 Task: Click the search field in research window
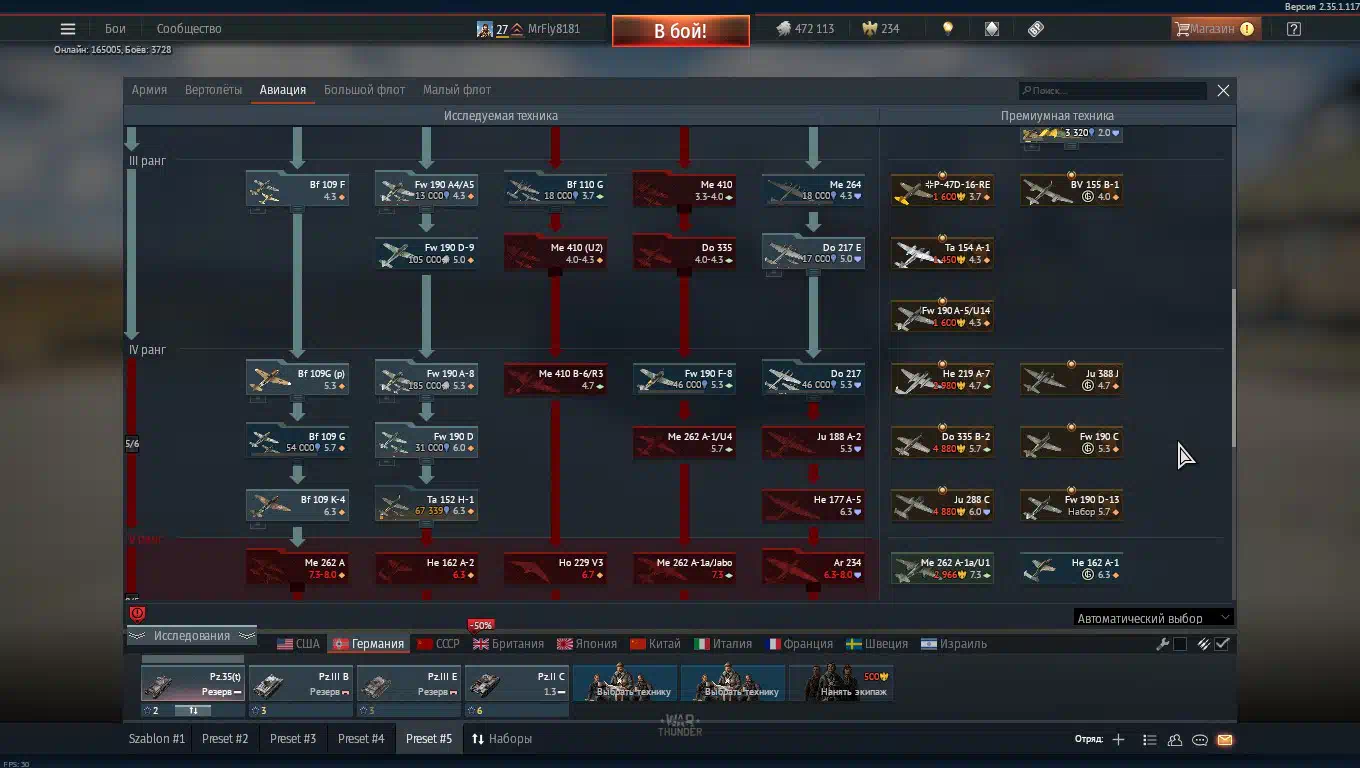coord(1112,90)
